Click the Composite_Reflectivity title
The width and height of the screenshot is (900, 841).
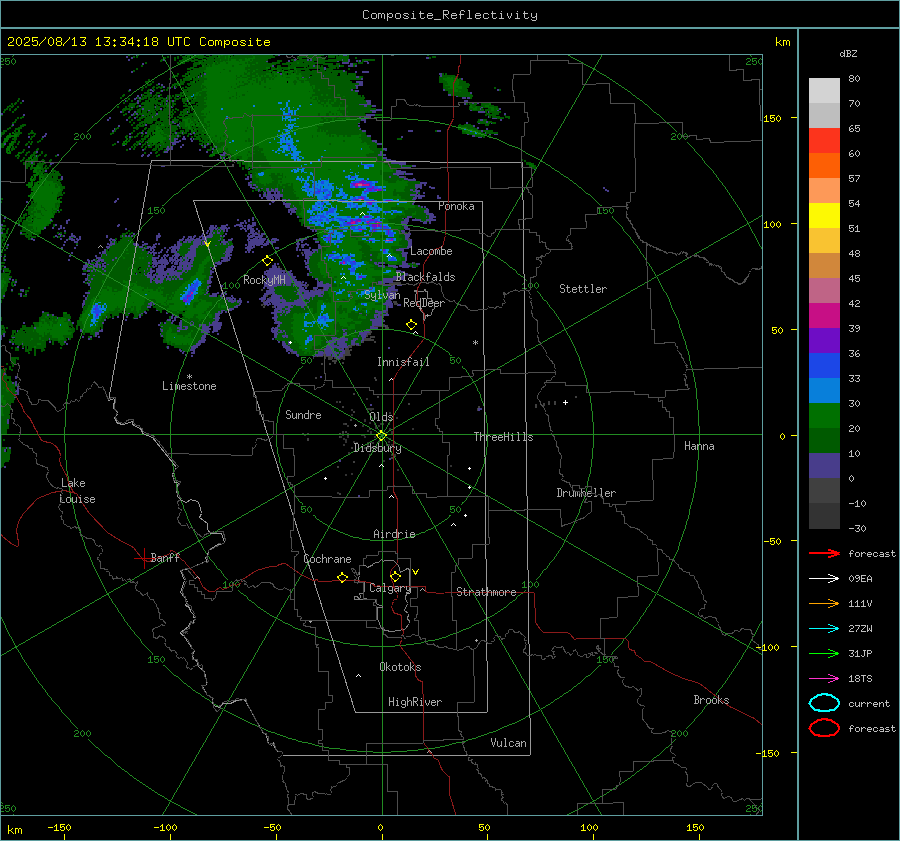[x=450, y=15]
